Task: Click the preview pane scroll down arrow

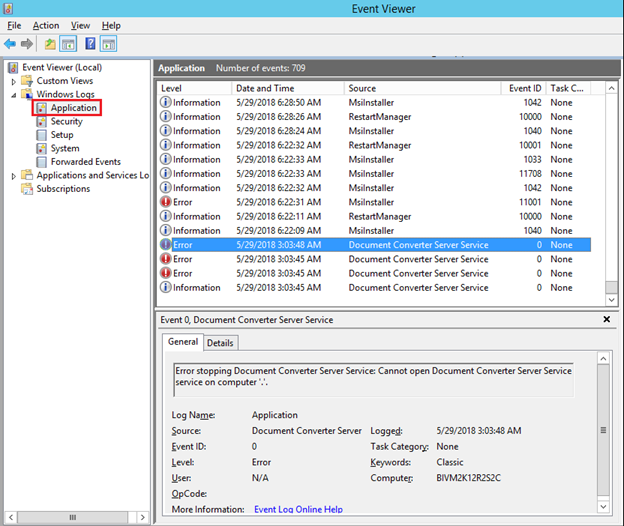Action: click(603, 507)
